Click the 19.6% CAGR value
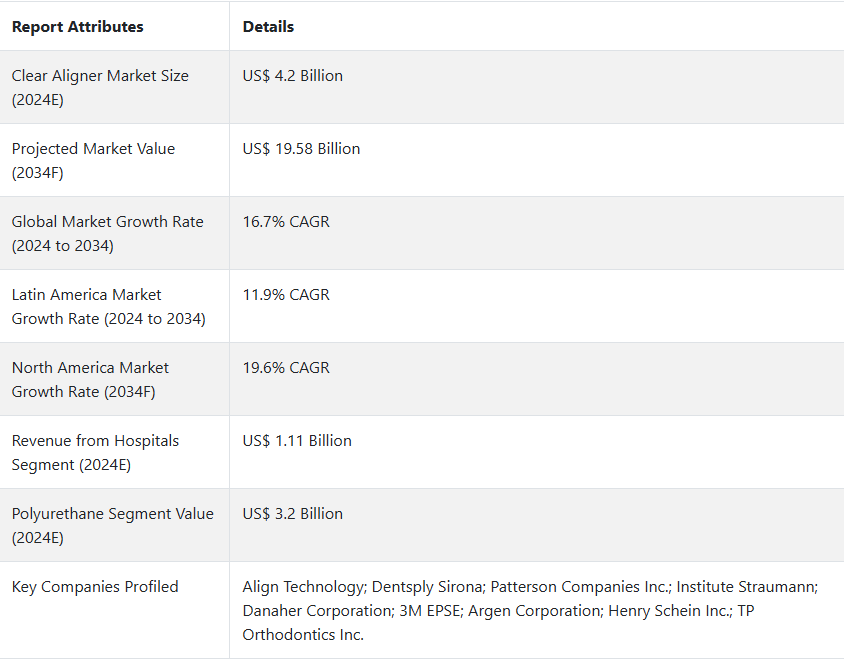This screenshot has width=844, height=663. 286,368
